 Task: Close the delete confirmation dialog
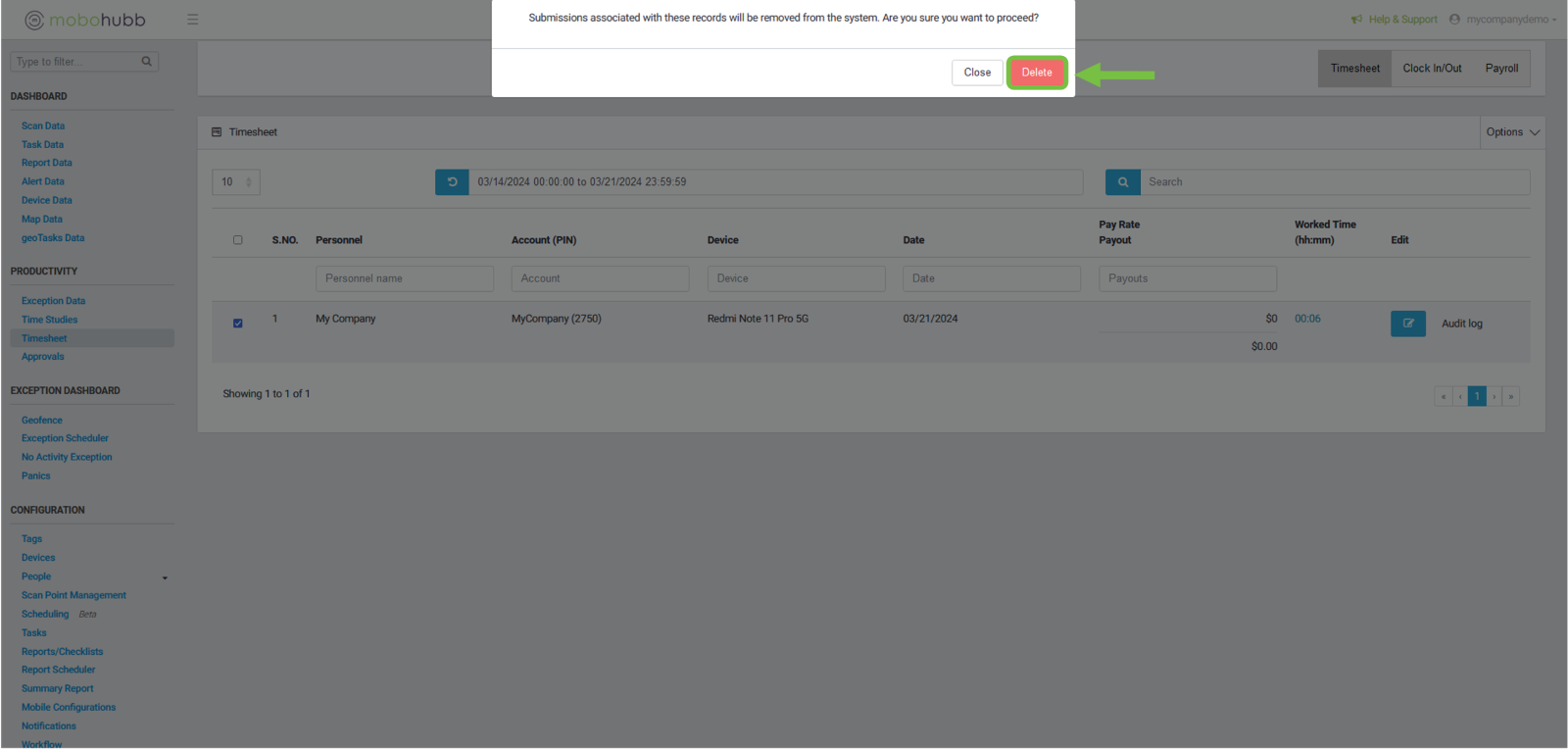(x=976, y=73)
